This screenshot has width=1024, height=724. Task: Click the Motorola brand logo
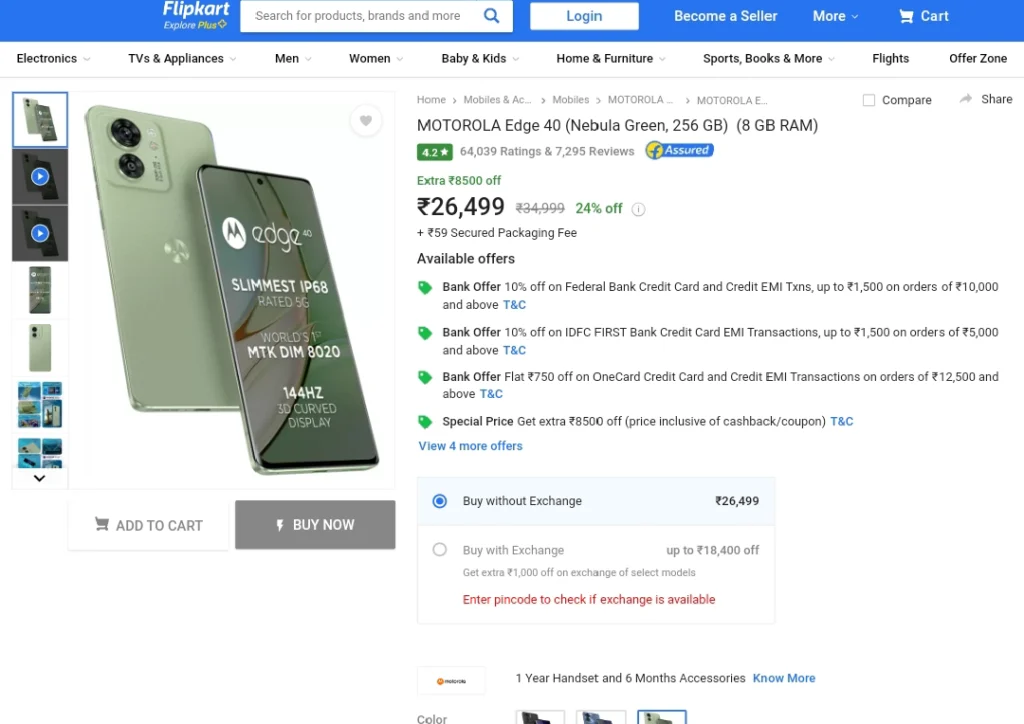pos(451,681)
